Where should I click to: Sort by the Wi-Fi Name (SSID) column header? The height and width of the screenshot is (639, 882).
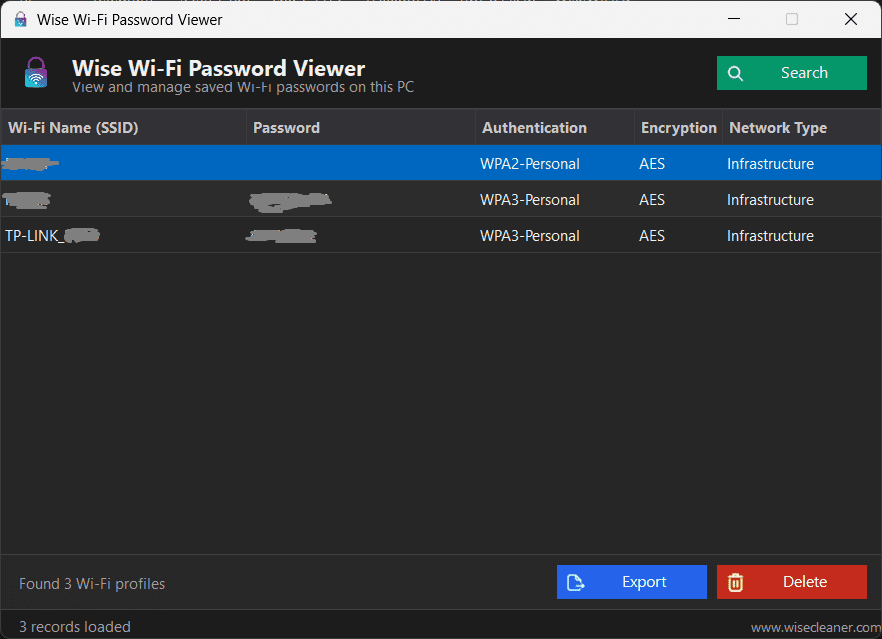pyautogui.click(x=73, y=128)
